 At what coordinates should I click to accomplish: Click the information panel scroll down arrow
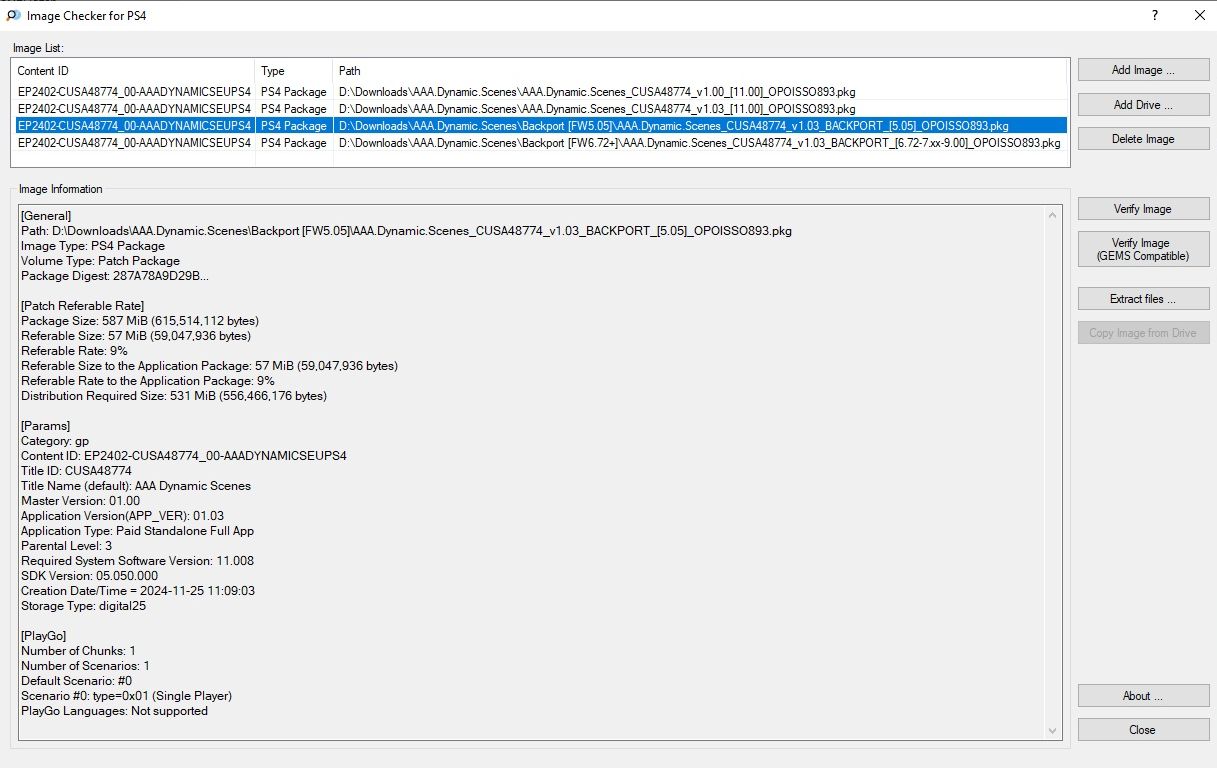[1052, 731]
